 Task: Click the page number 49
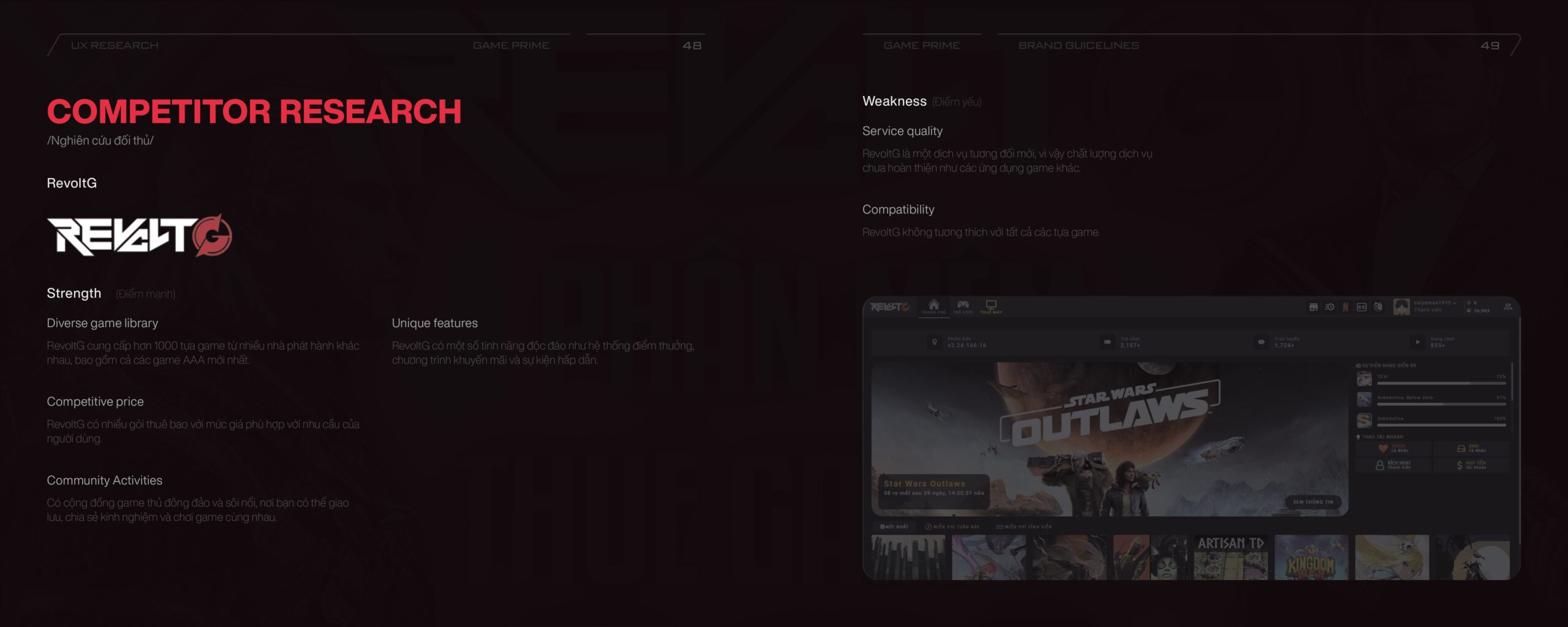(1490, 45)
